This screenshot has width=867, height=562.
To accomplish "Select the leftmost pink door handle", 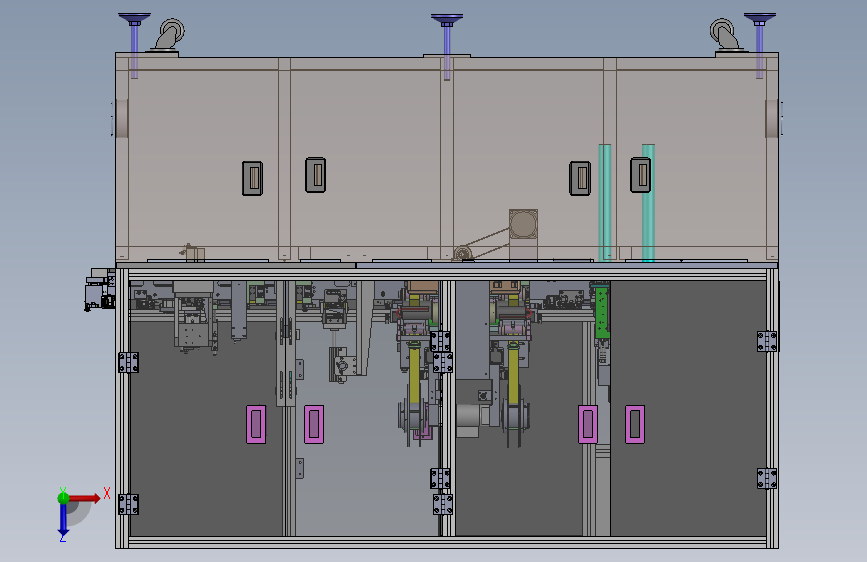I will (256, 424).
